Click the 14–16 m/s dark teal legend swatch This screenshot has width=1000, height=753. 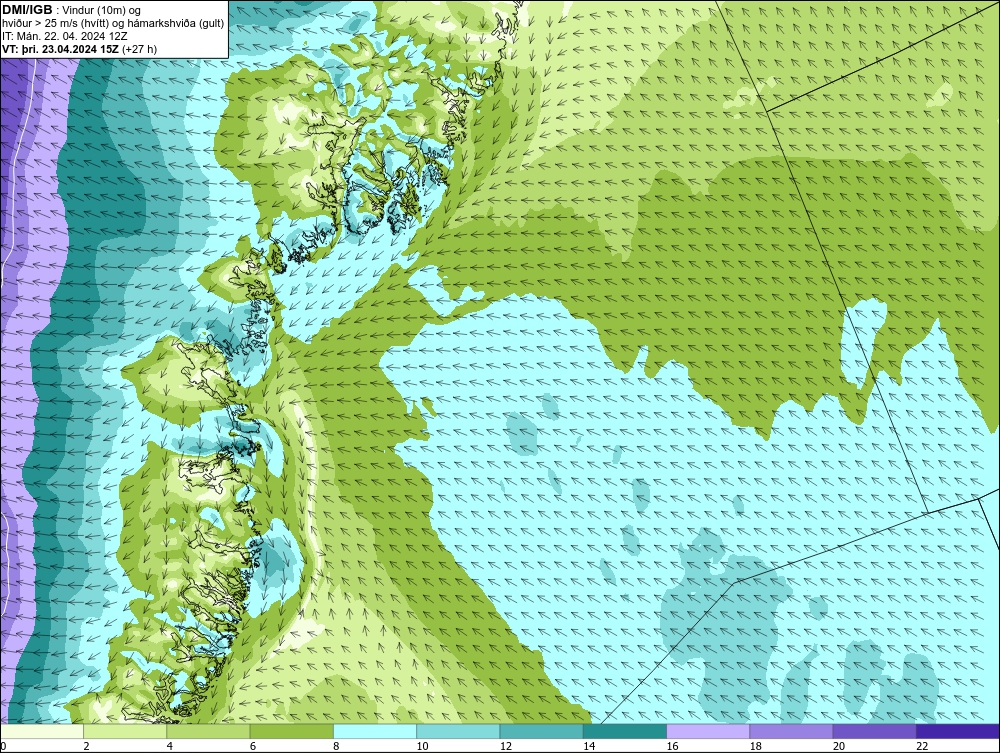pos(624,732)
